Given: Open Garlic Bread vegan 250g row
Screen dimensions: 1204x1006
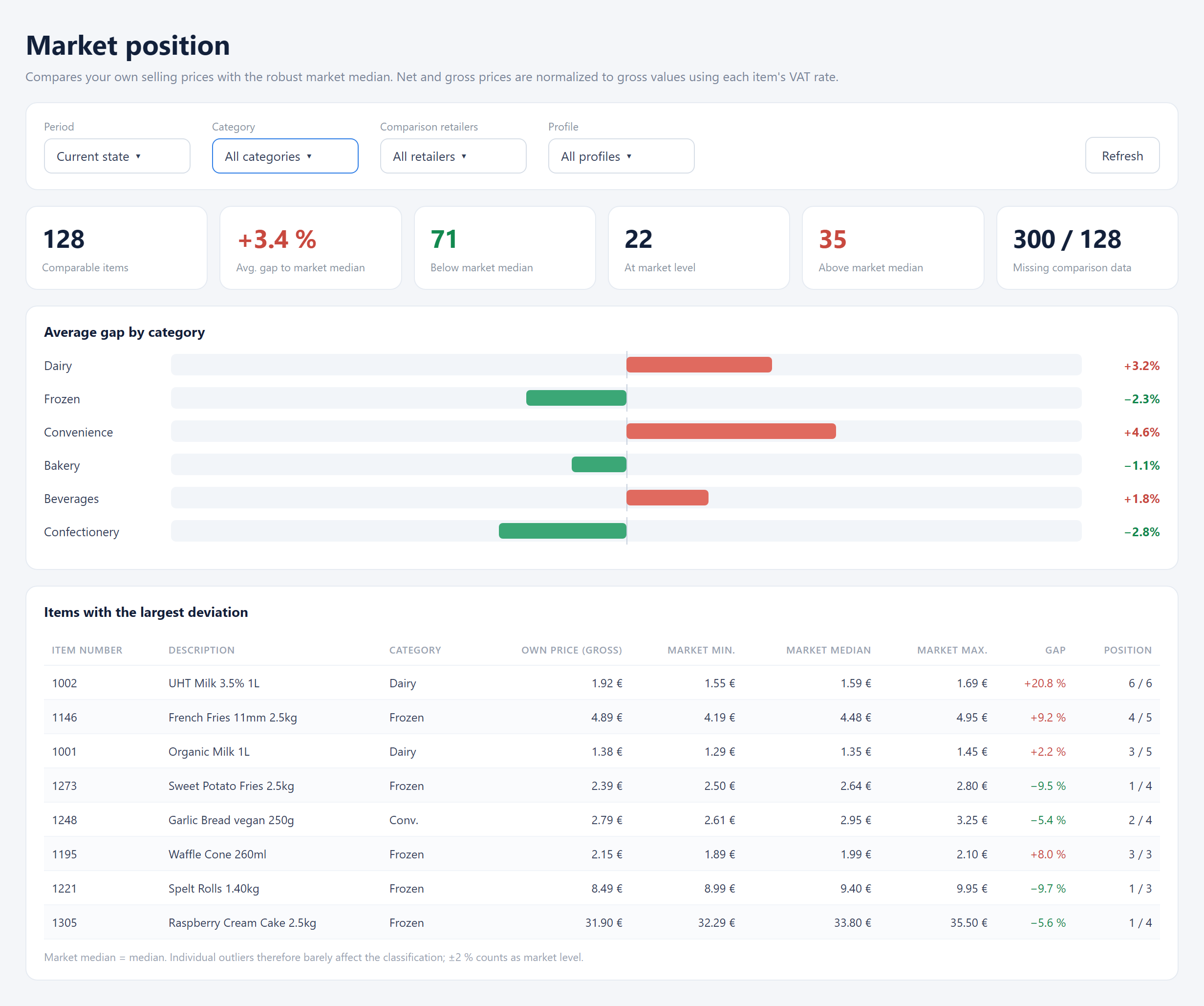Looking at the screenshot, I should (602, 820).
